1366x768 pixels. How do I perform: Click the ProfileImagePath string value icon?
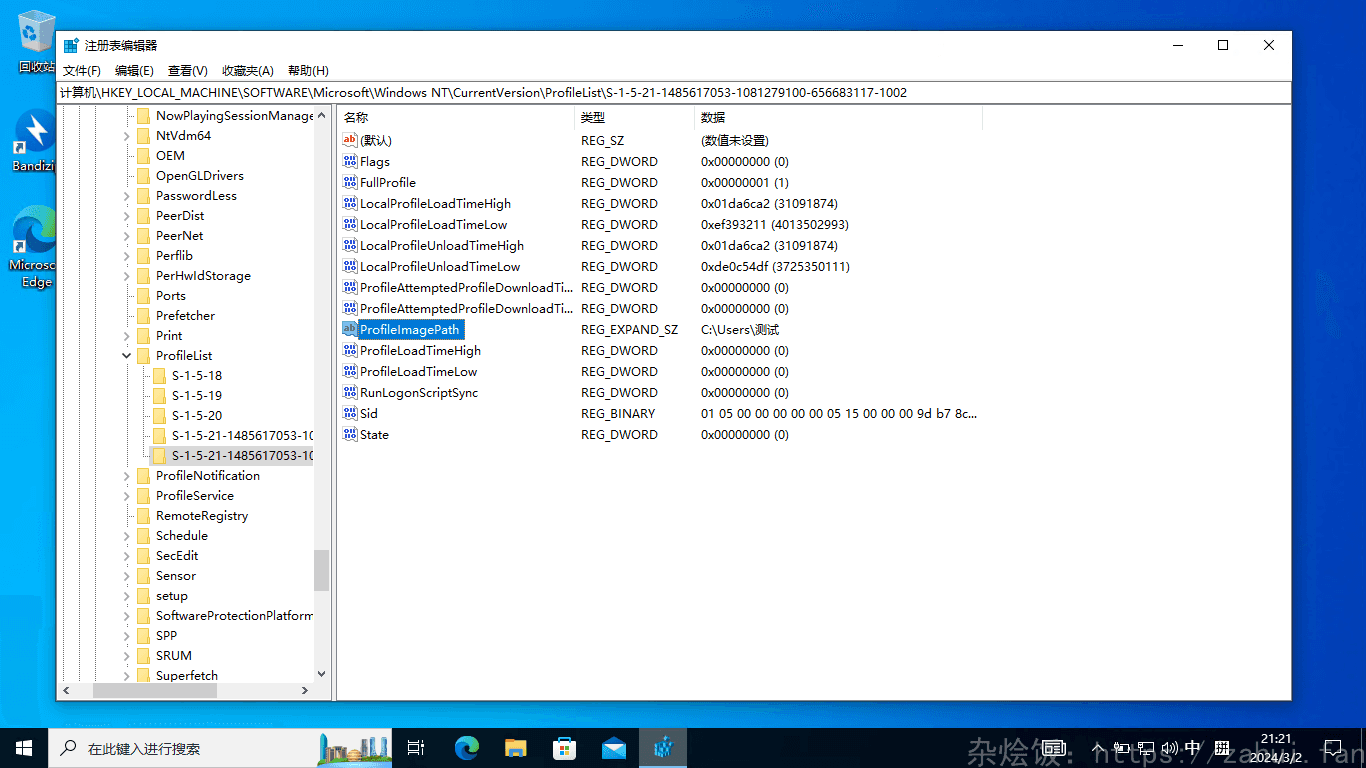pyautogui.click(x=350, y=330)
